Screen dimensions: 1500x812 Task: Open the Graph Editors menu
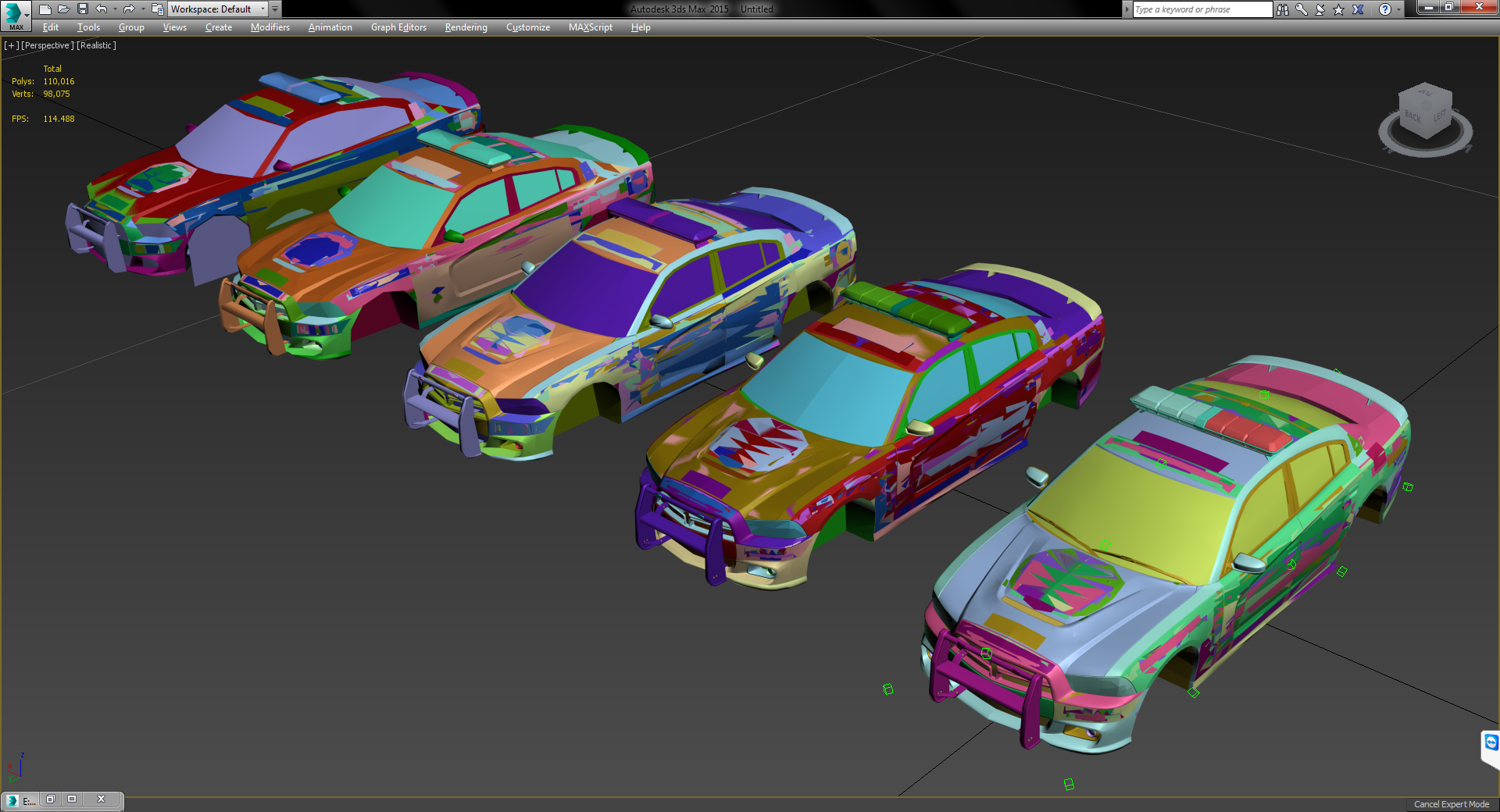pos(398,27)
